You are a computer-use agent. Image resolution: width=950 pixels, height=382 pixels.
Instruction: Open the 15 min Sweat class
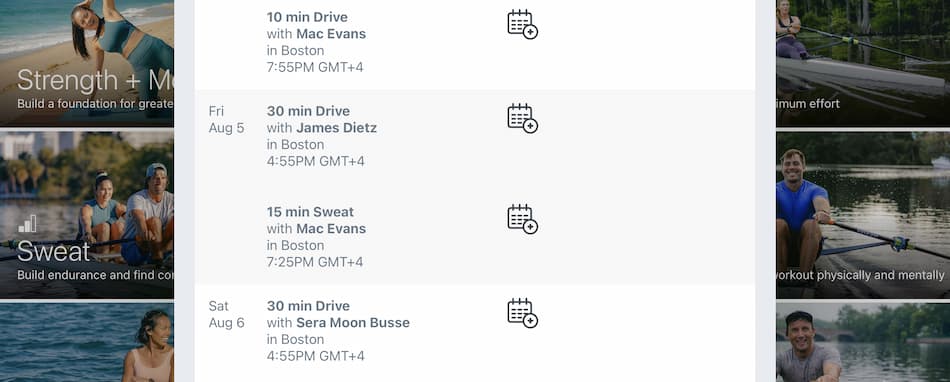pos(310,212)
